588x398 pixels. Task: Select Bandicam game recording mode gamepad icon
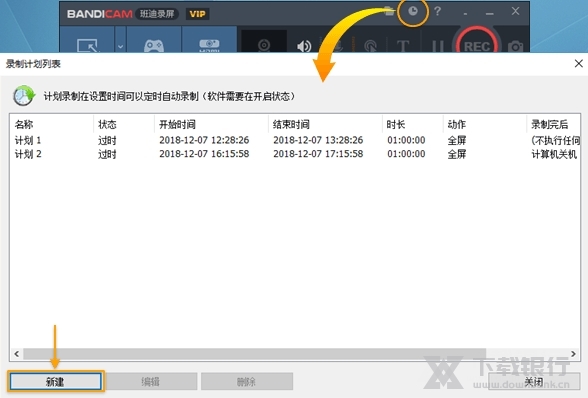coord(154,39)
